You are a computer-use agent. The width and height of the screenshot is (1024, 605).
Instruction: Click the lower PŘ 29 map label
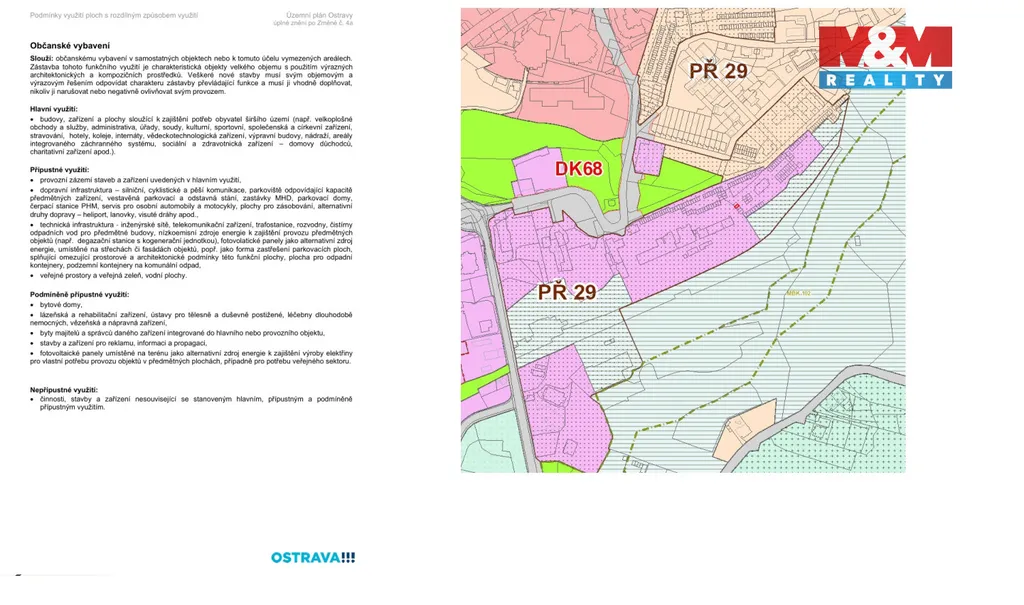pyautogui.click(x=567, y=292)
